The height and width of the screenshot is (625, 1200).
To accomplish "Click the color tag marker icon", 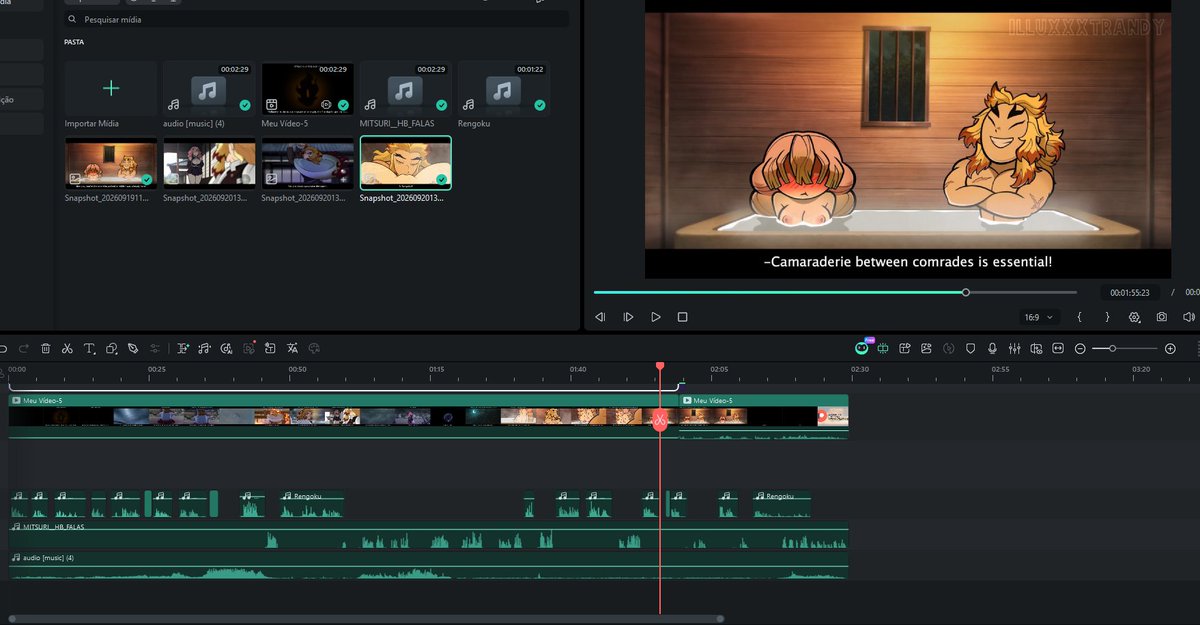I will pos(133,348).
